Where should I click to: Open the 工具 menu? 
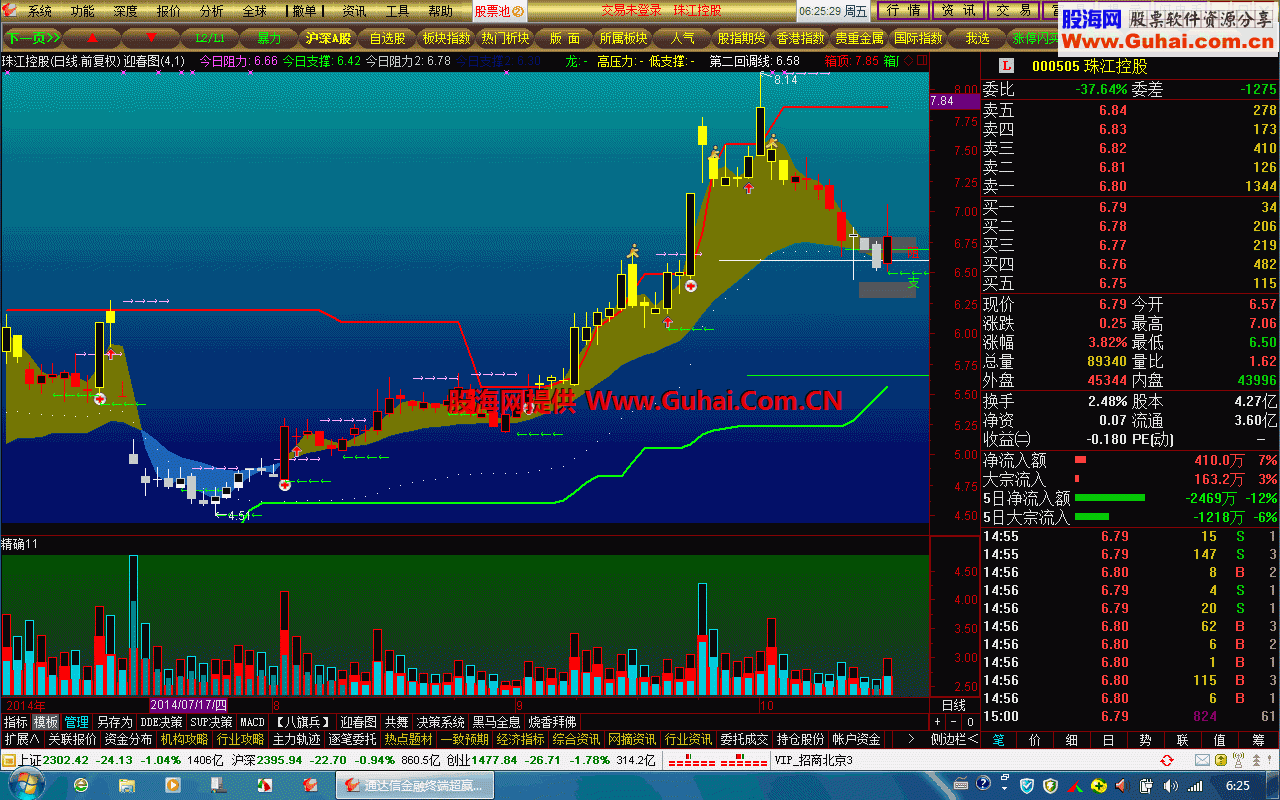tap(398, 11)
